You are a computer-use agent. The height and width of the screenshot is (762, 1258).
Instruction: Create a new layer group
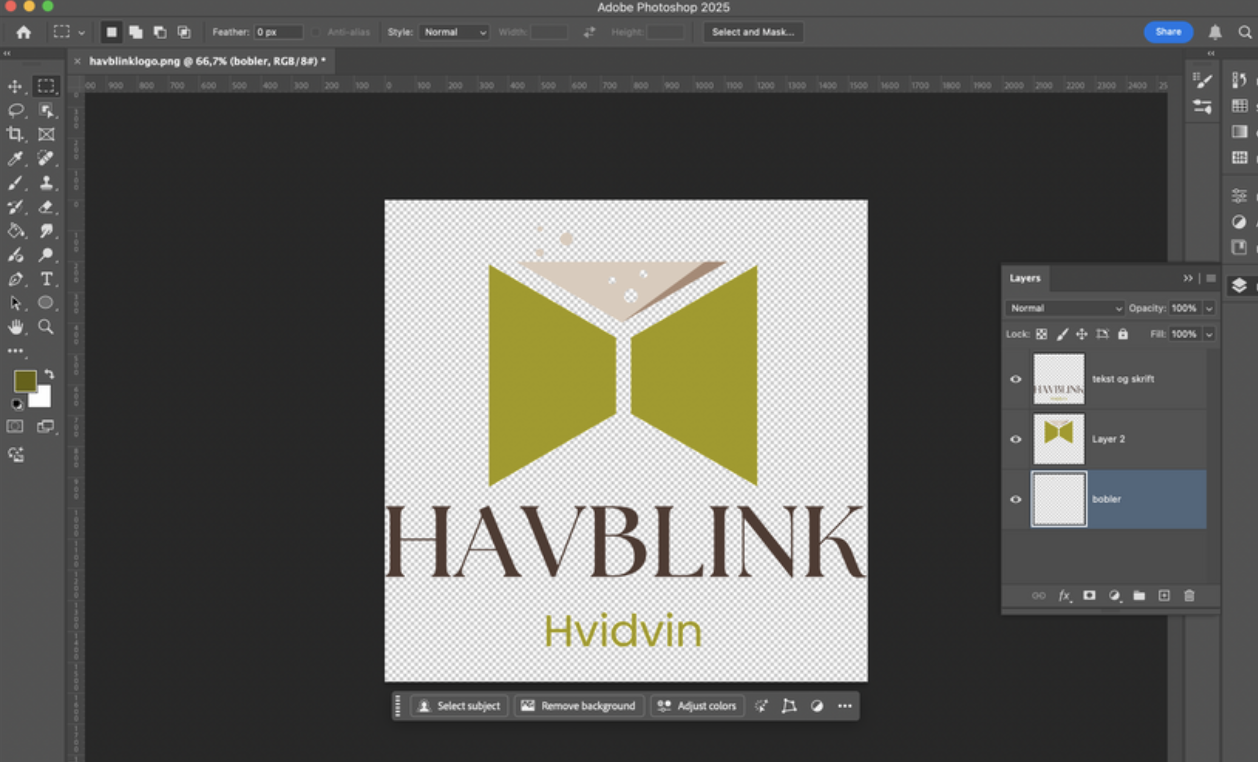pyautogui.click(x=1139, y=596)
